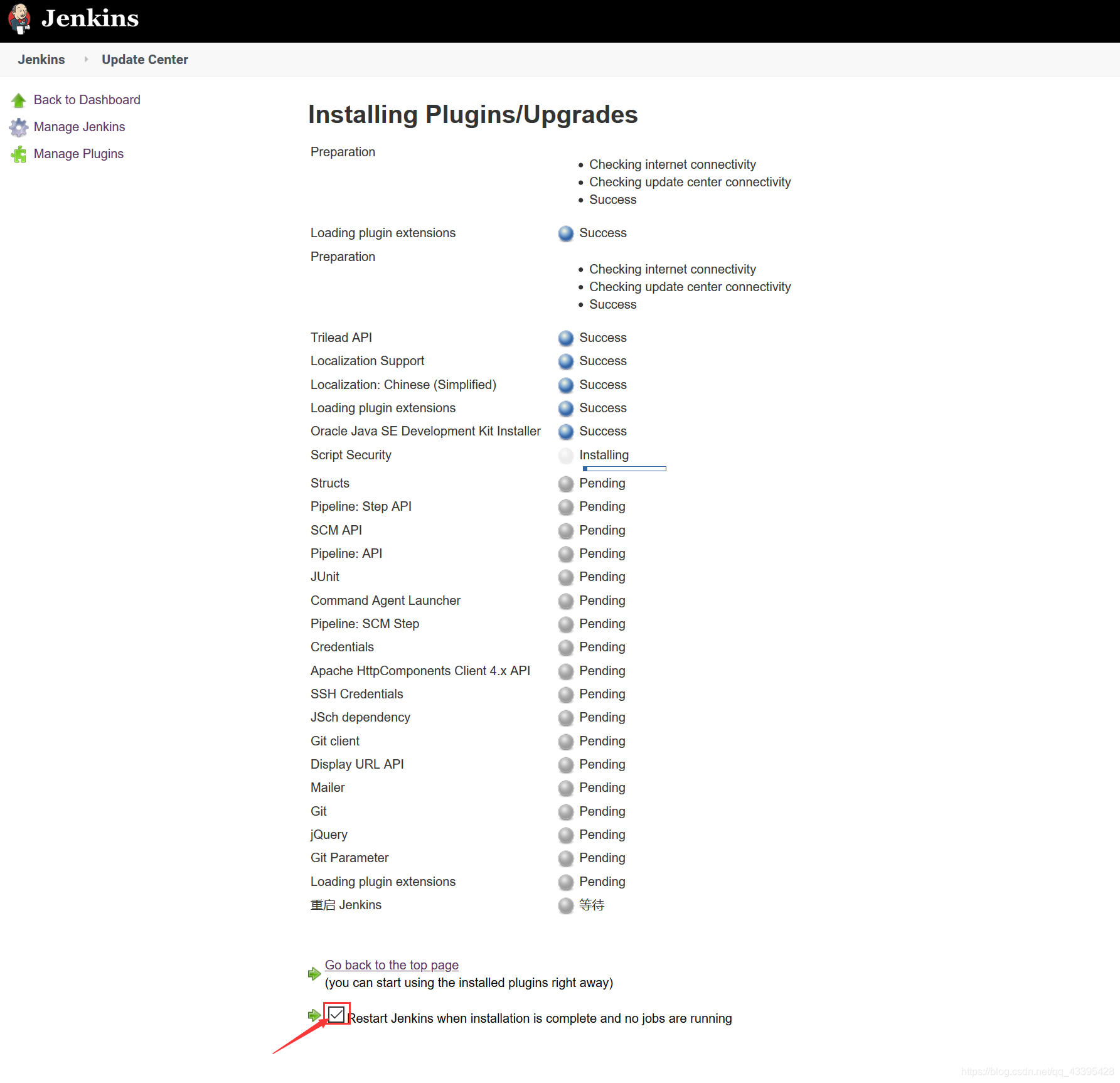Click the grey pending ball for Command Agent Launcher
The width and height of the screenshot is (1120, 1083).
coord(566,601)
